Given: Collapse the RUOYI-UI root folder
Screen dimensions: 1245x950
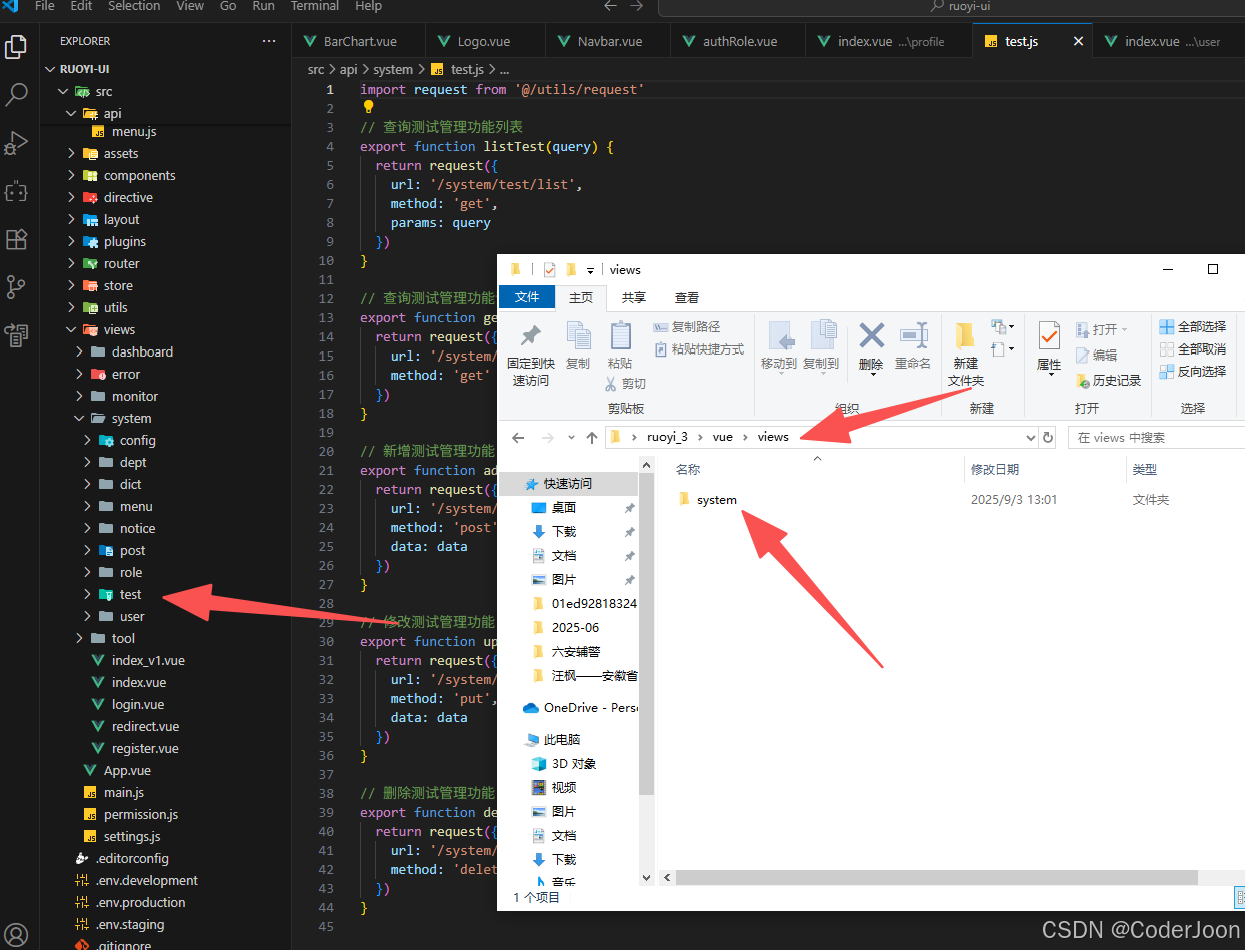Looking at the screenshot, I should coord(52,70).
